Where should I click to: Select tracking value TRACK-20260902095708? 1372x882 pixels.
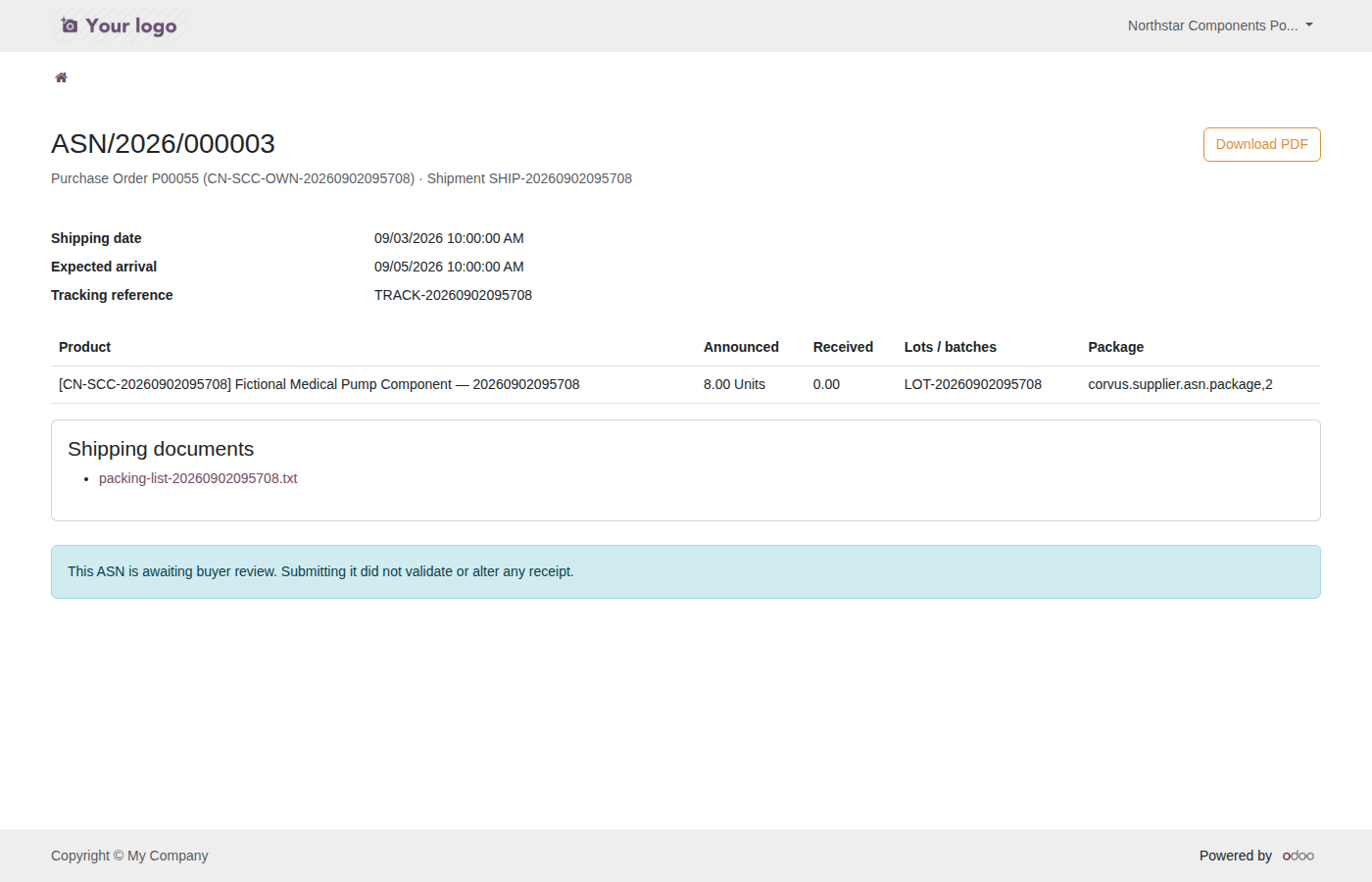pyautogui.click(x=453, y=295)
